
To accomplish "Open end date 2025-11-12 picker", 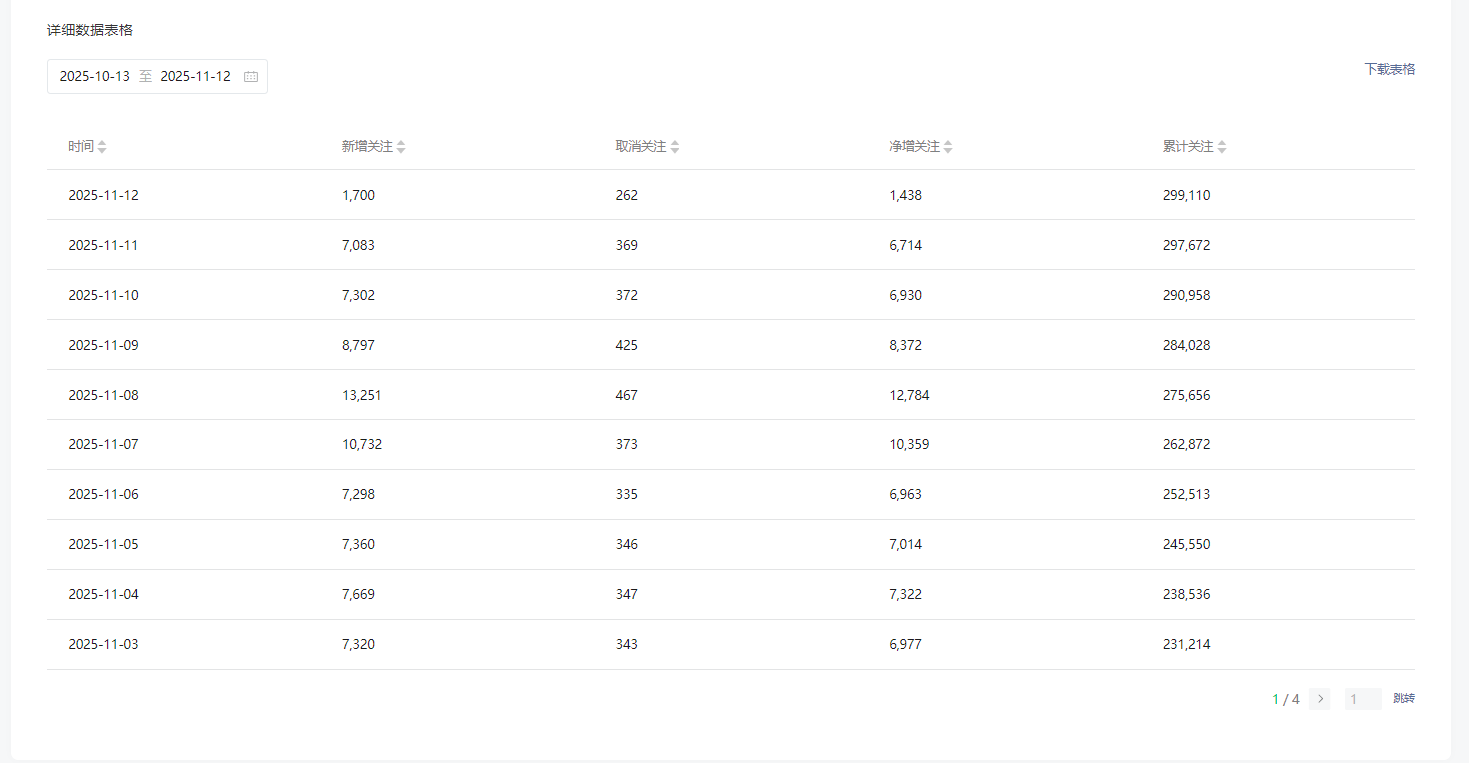I will pyautogui.click(x=195, y=77).
